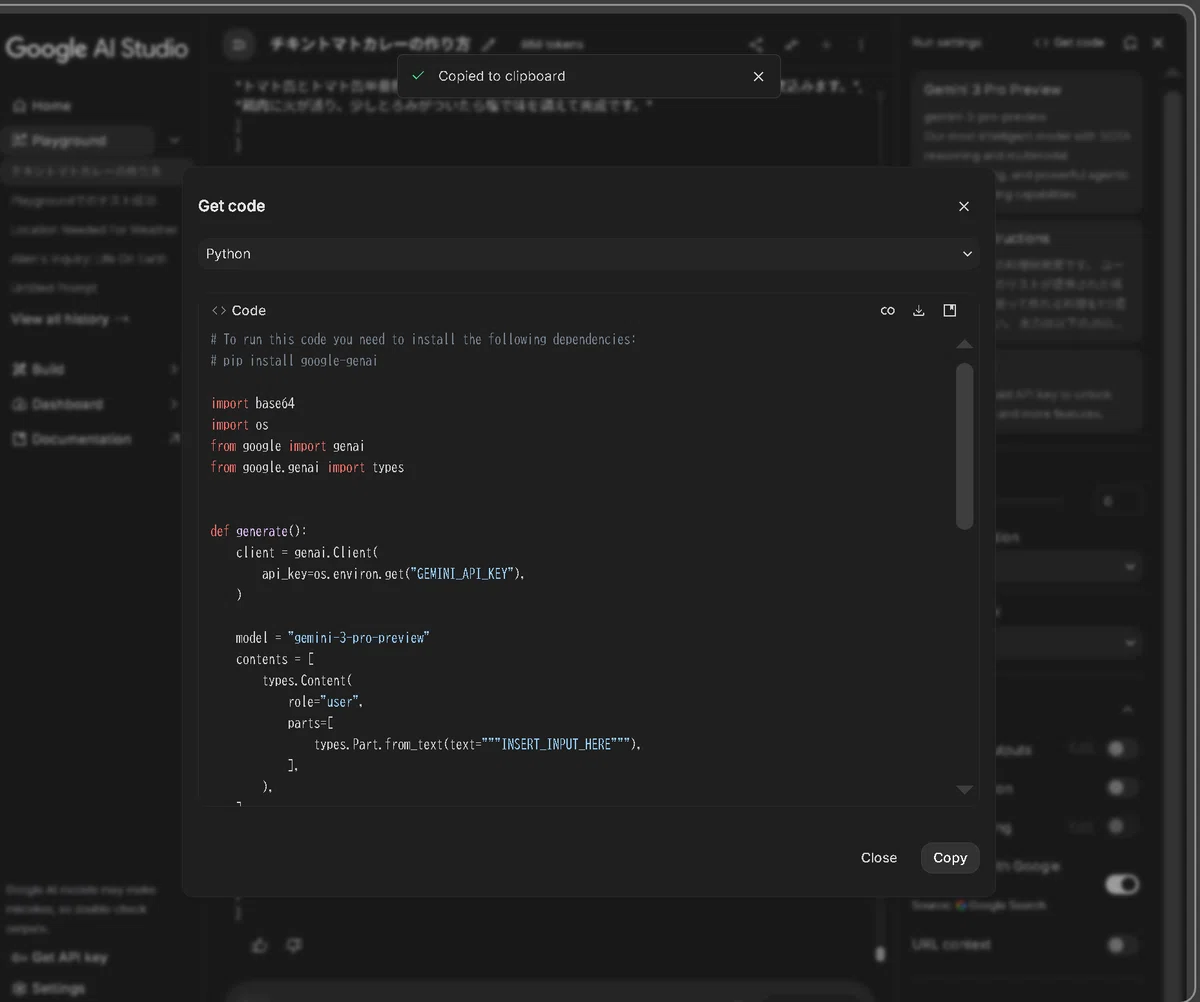This screenshot has width=1200, height=1002.
Task: Select Get API key in the sidebar
Action: click(x=59, y=957)
